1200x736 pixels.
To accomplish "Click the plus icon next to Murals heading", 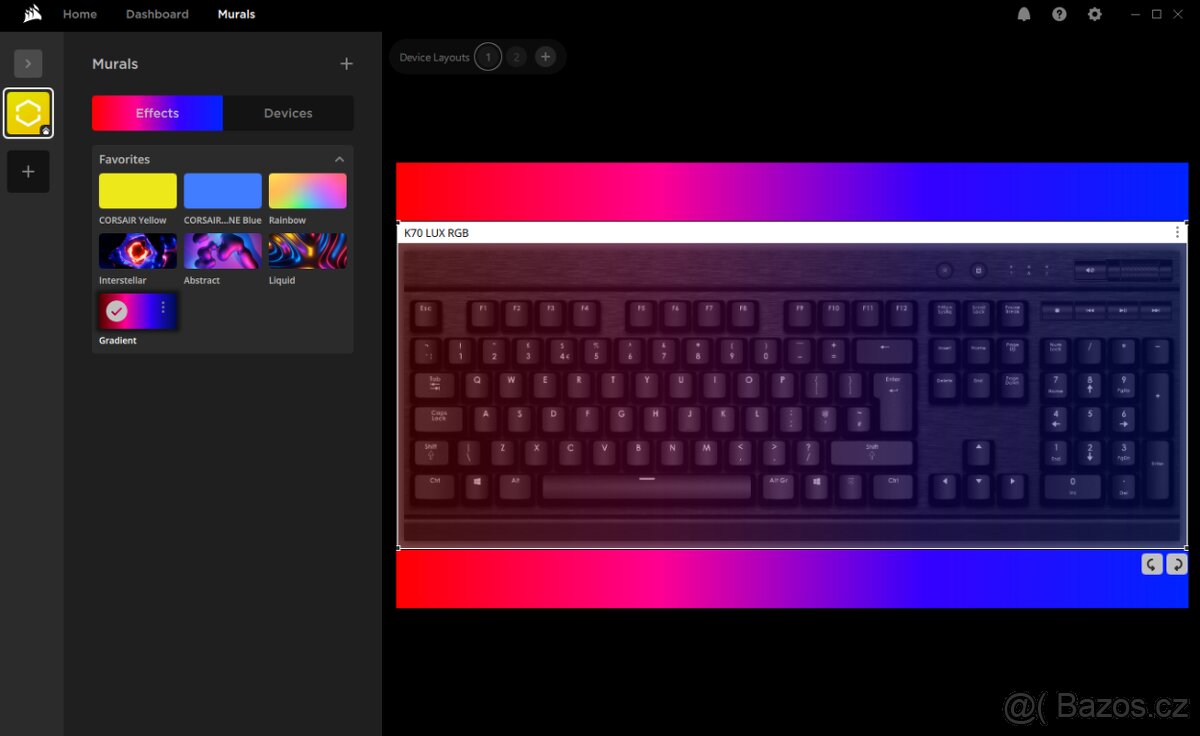I will point(346,64).
